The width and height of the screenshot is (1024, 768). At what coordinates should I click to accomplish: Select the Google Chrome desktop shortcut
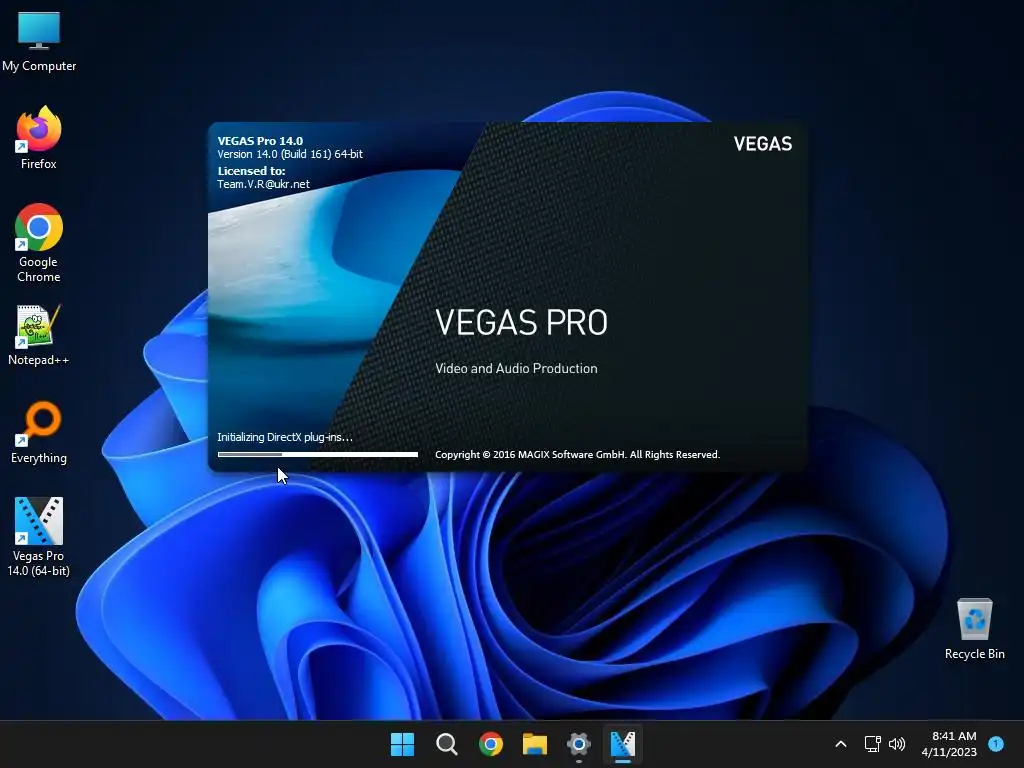[39, 242]
